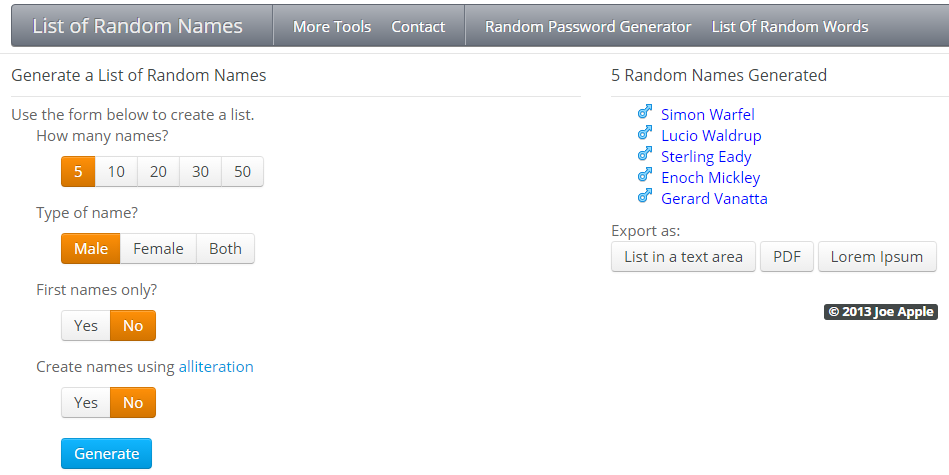Open Random Password Generator page
The width and height of the screenshot is (949, 475).
[x=588, y=27]
